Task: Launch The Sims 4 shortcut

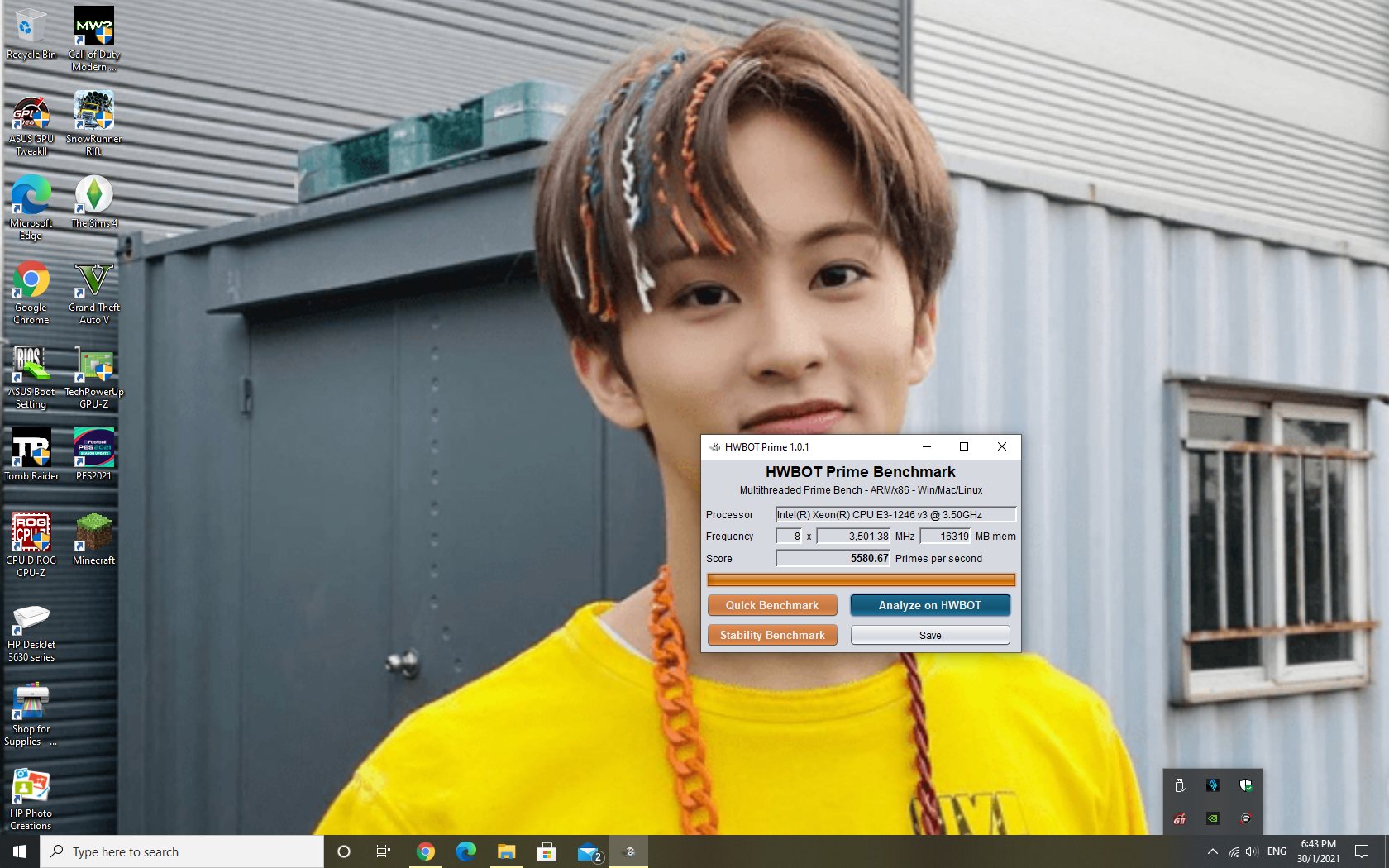Action: (93, 203)
